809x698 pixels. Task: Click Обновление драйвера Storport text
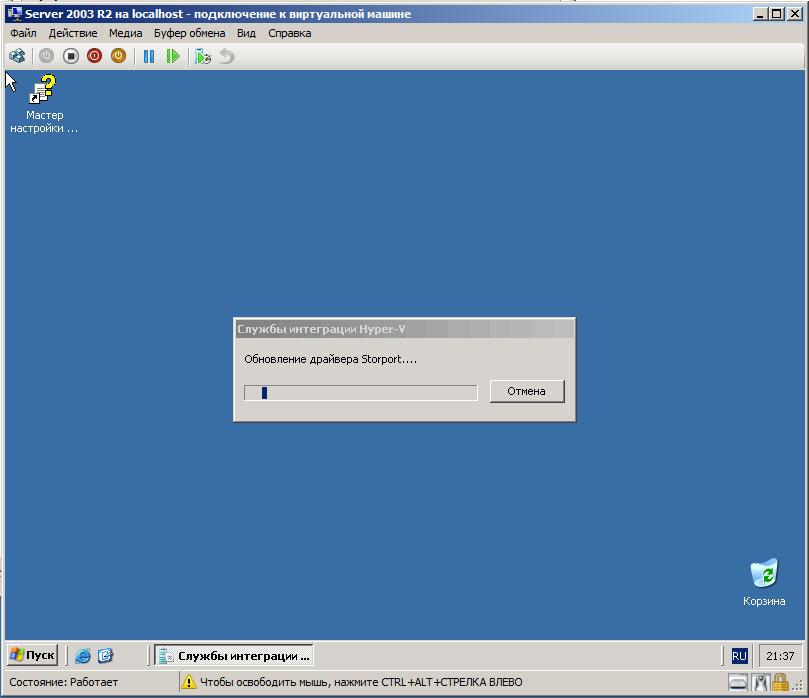tap(330, 359)
